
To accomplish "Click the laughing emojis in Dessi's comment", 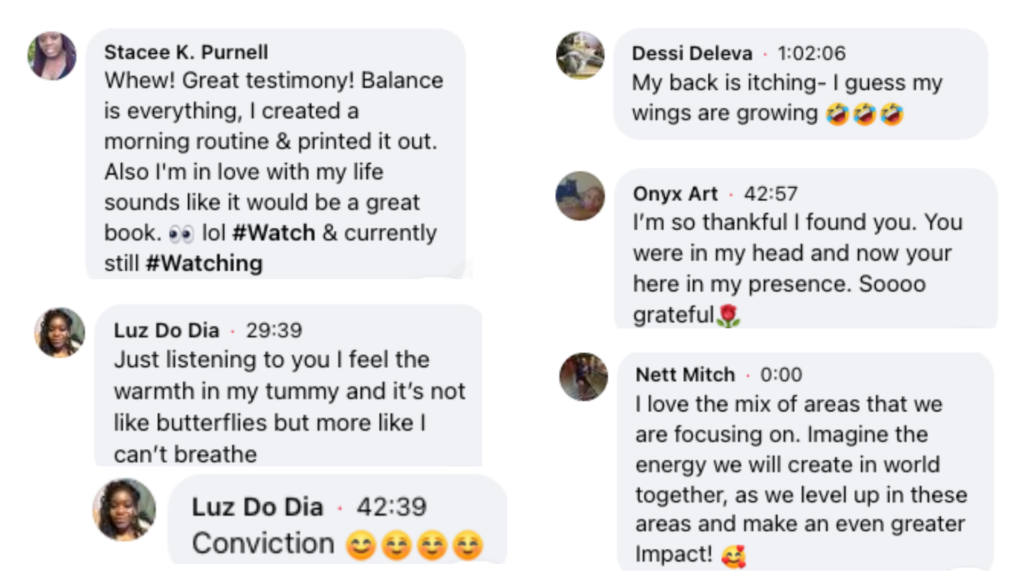I will [x=865, y=114].
